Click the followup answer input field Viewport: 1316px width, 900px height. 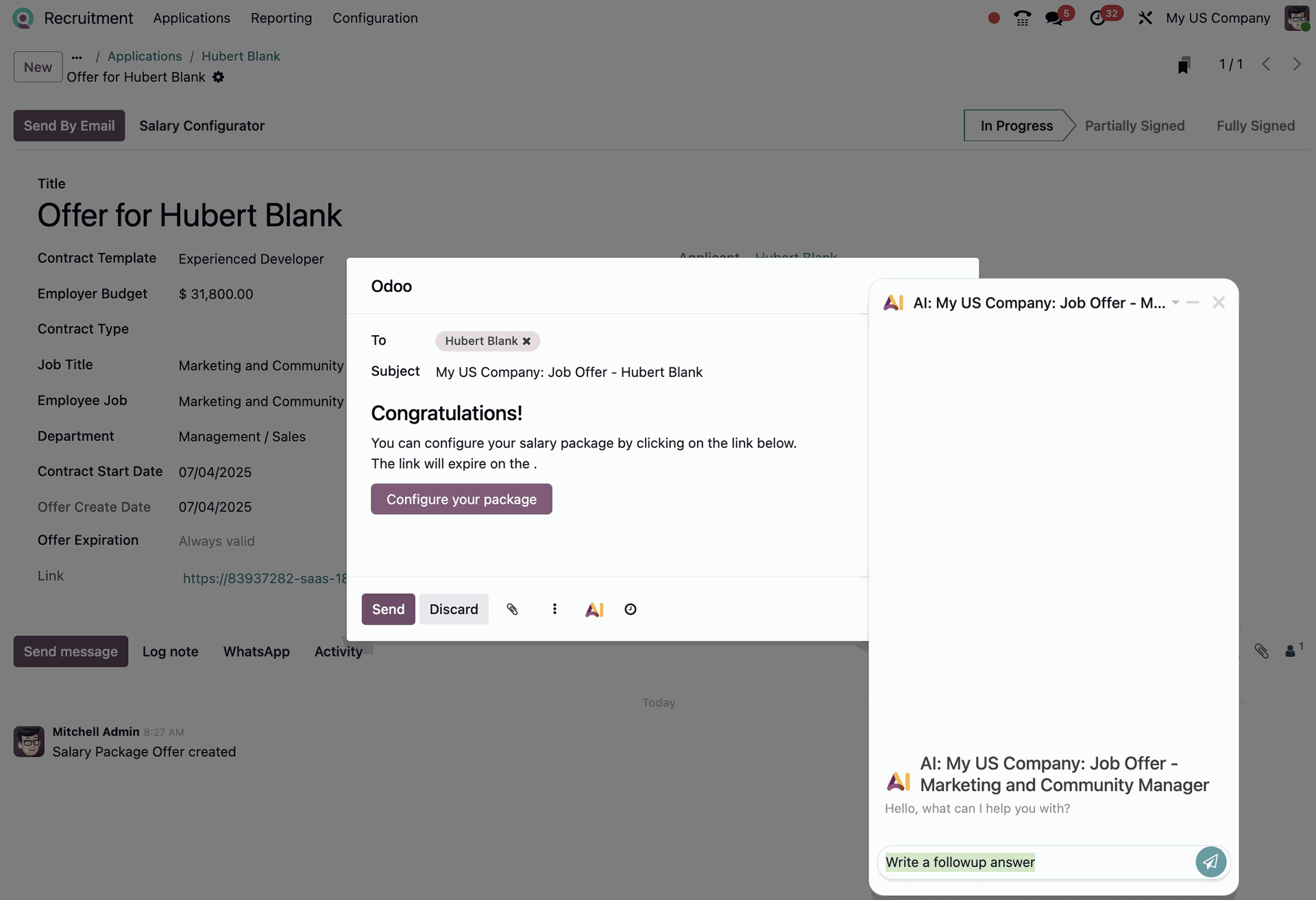tap(1035, 862)
